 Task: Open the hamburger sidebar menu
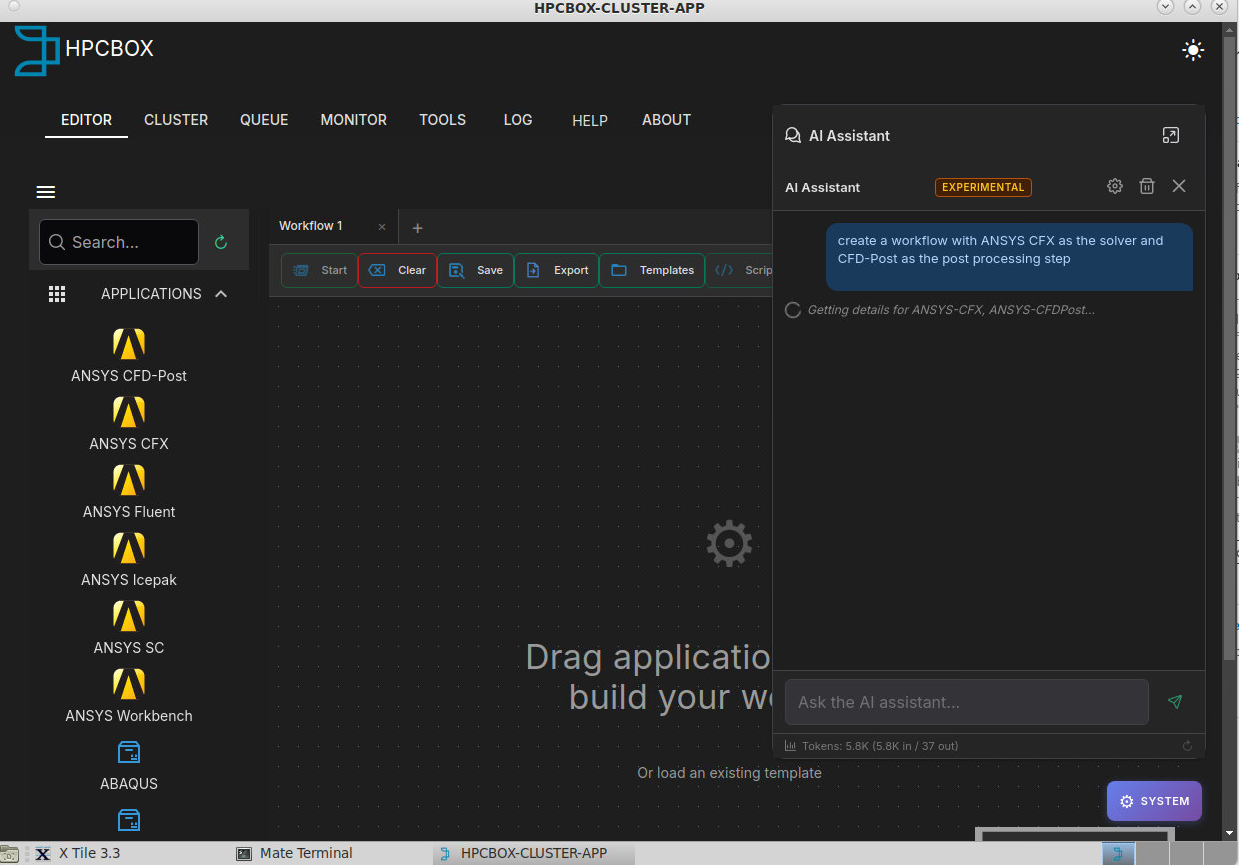[x=46, y=192]
